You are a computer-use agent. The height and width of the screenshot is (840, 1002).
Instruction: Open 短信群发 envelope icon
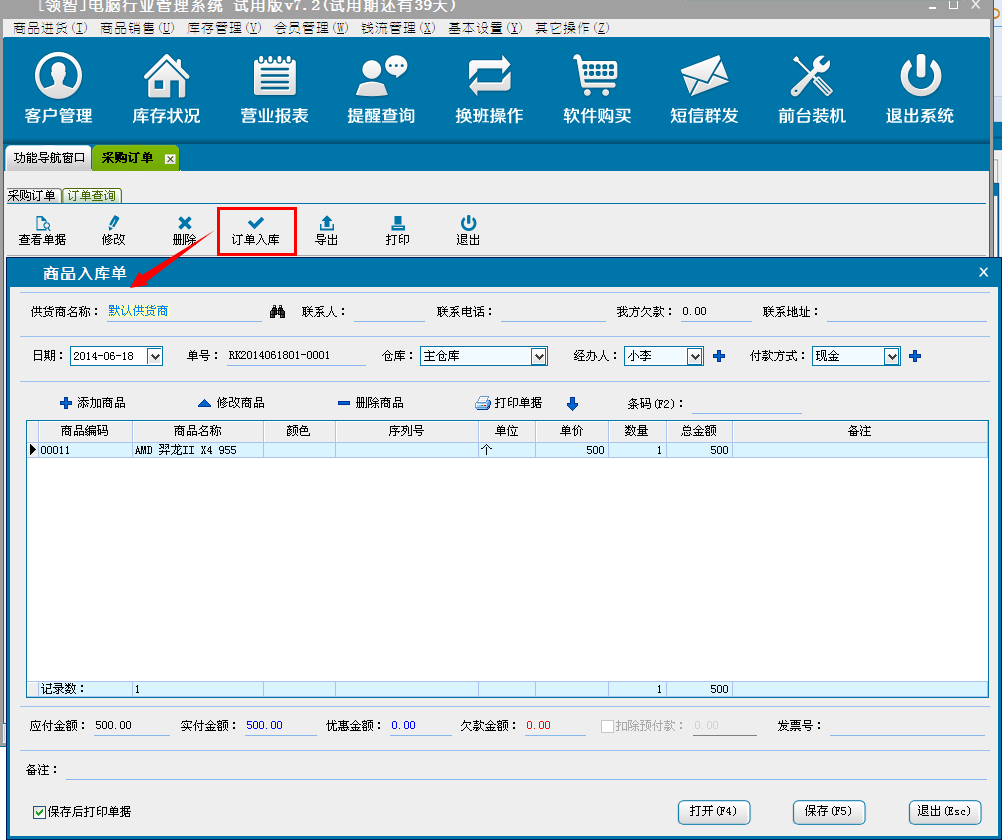[704, 88]
